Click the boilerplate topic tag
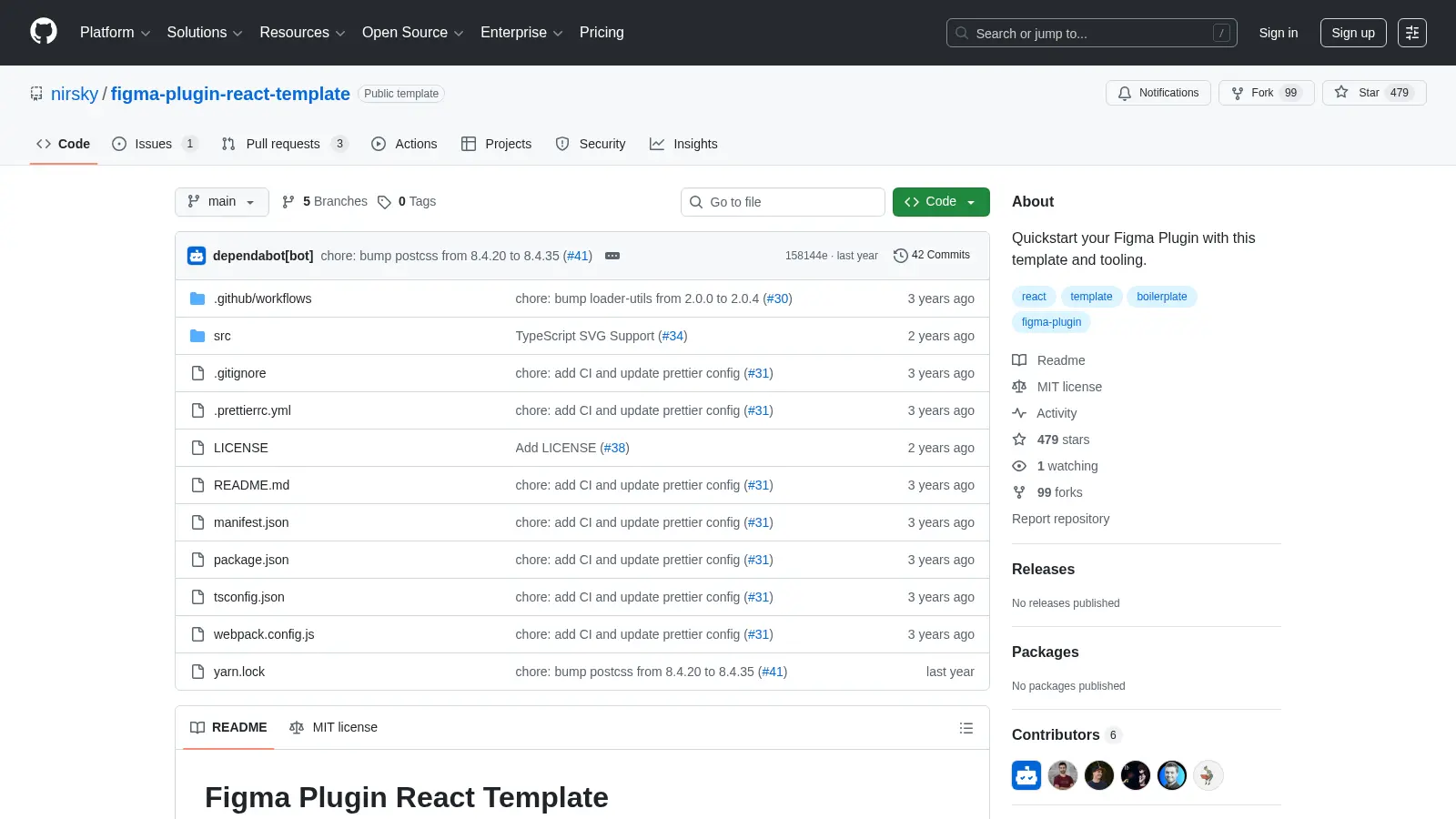 click(1162, 297)
